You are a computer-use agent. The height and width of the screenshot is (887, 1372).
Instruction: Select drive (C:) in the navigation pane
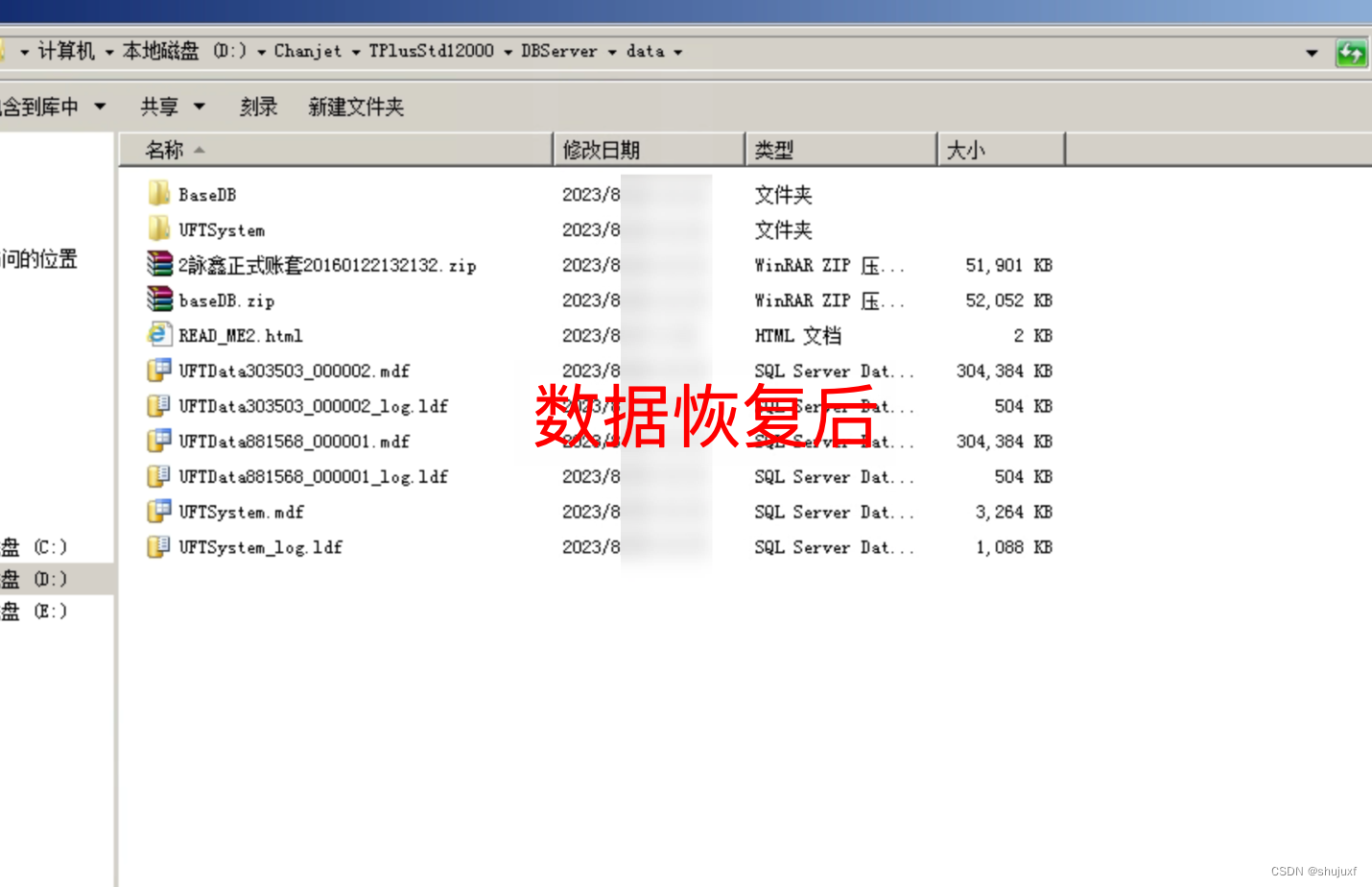click(35, 547)
